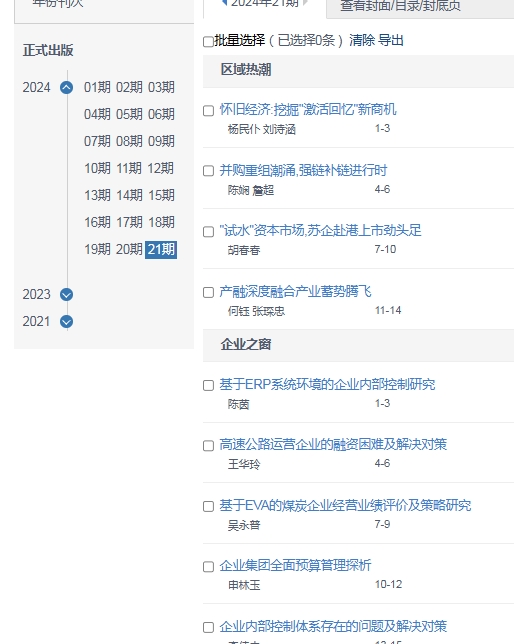
Task: Open article 企业集团全面预算管理探析
Action: 295,565
